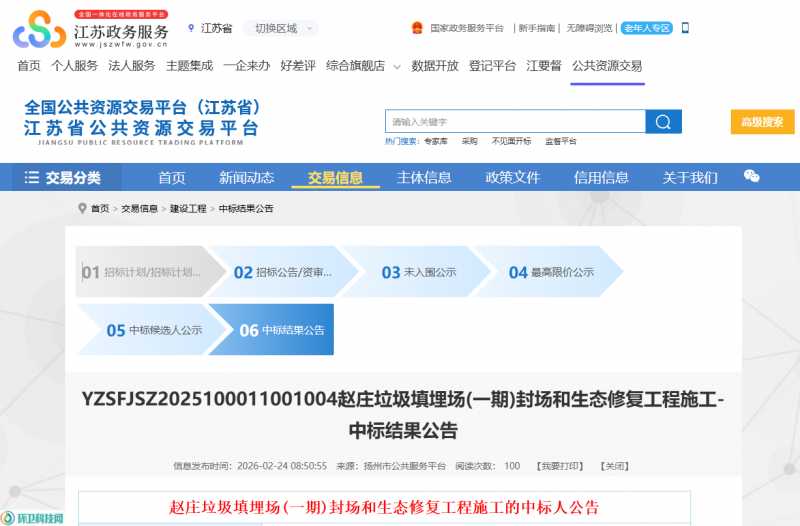Select step 05 中标候选人公示
The width and height of the screenshot is (800, 526).
(x=154, y=330)
